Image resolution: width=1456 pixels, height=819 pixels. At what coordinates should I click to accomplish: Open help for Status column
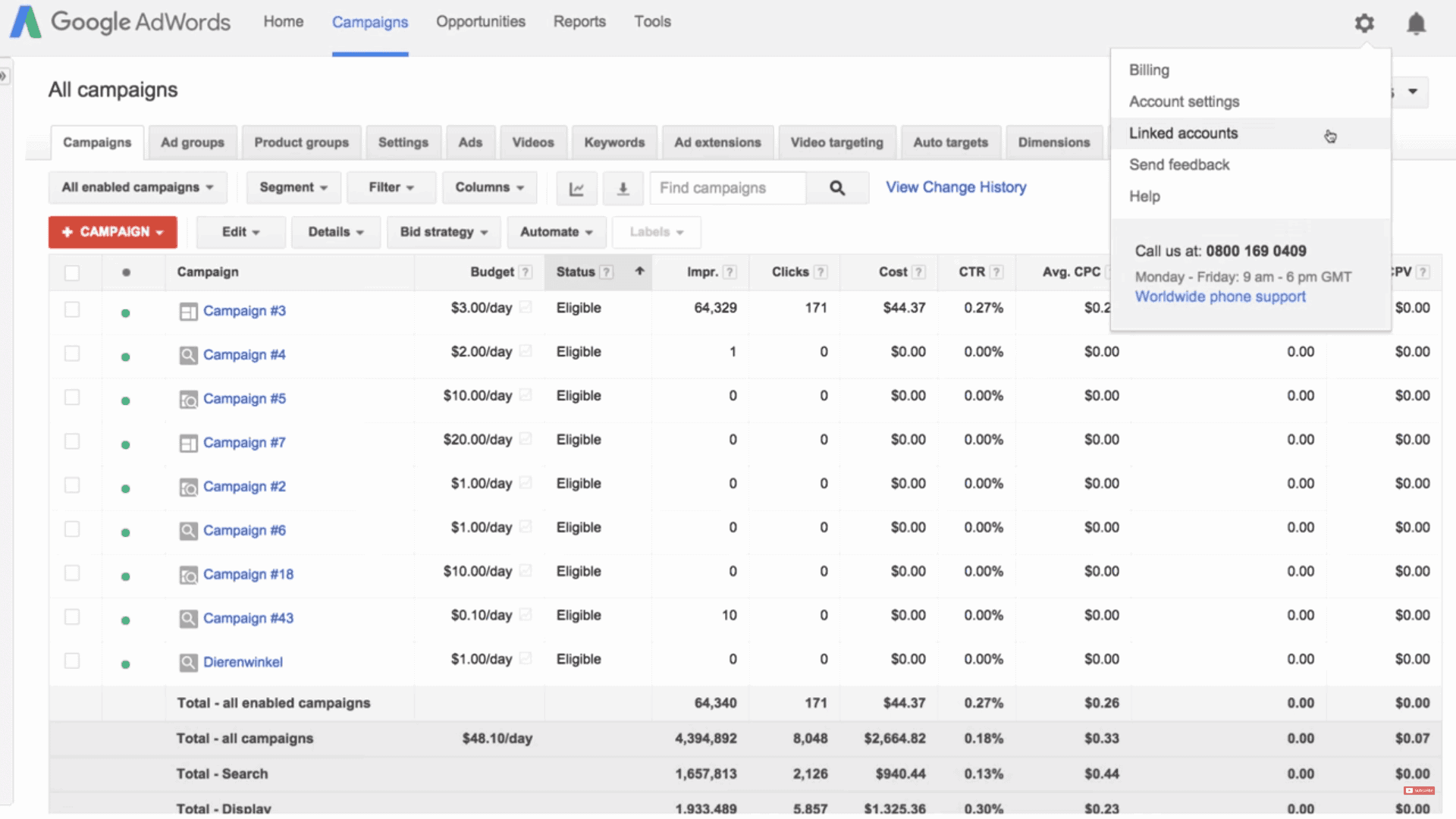point(606,272)
